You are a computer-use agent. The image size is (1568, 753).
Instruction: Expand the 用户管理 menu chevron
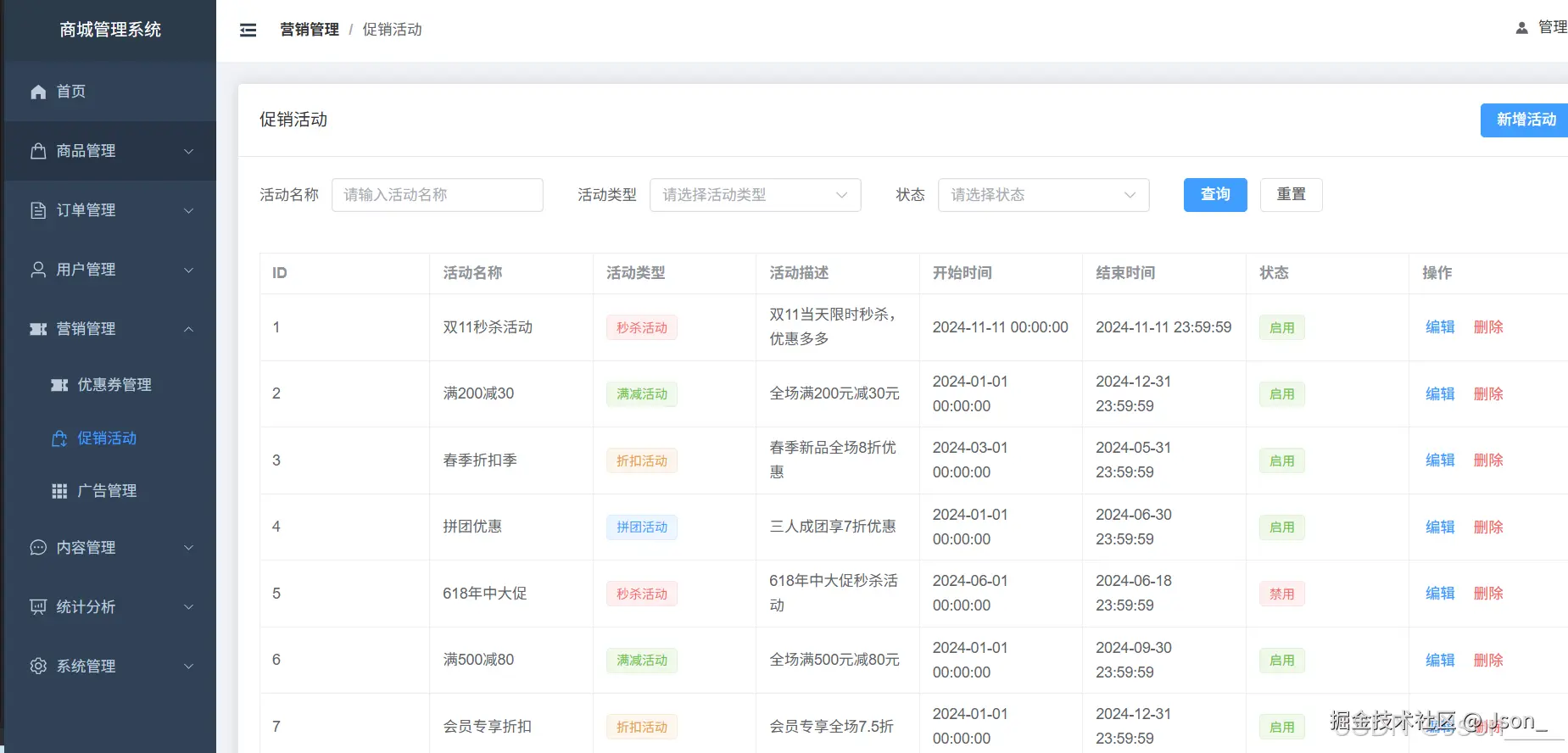(189, 271)
